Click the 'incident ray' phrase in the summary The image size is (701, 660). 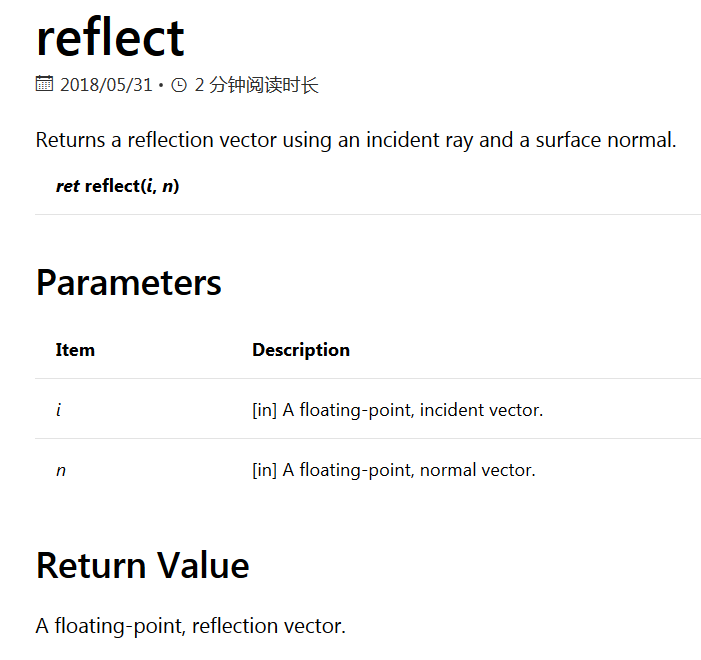pos(419,140)
